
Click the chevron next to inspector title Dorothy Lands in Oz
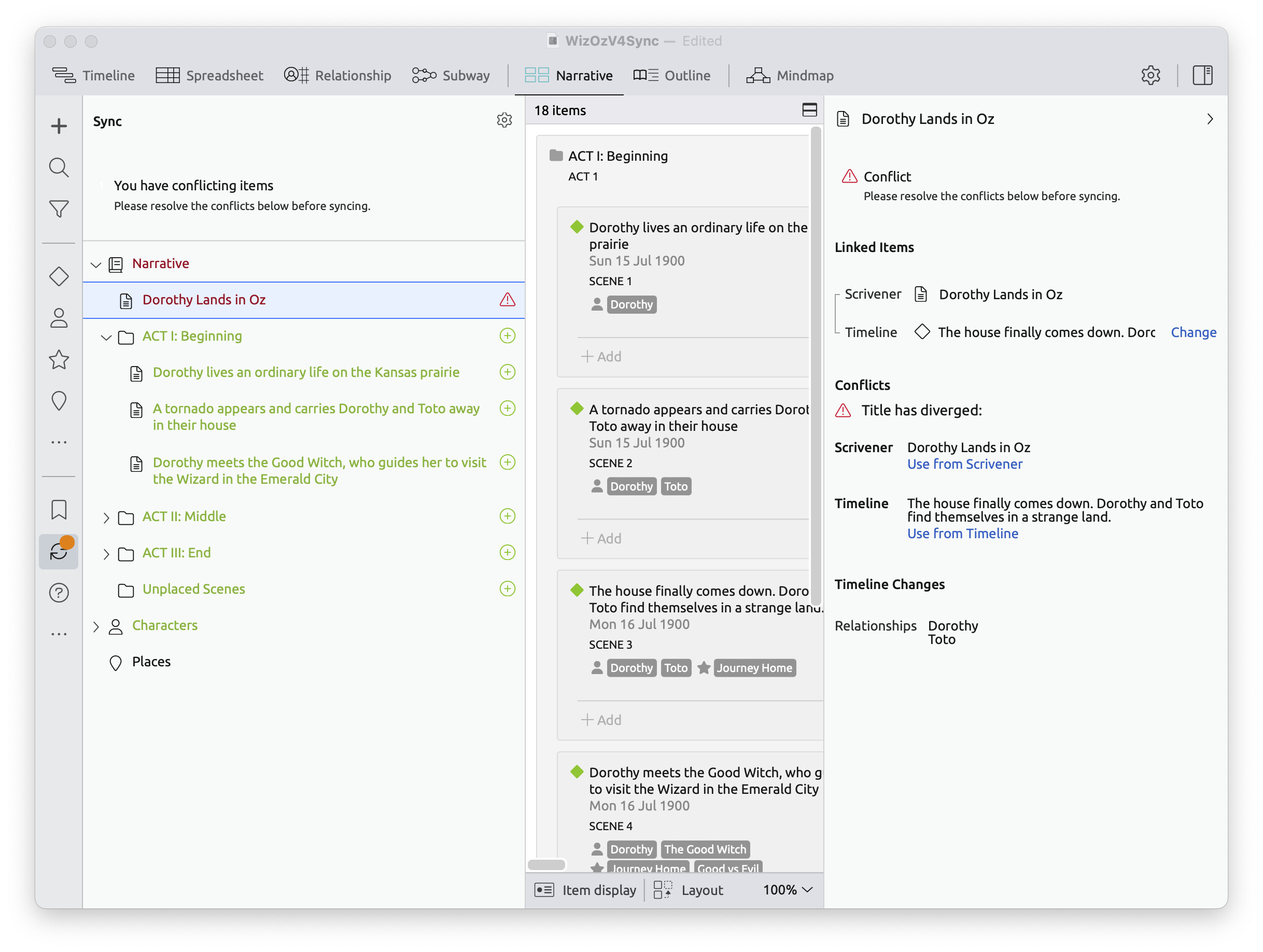[1209, 119]
